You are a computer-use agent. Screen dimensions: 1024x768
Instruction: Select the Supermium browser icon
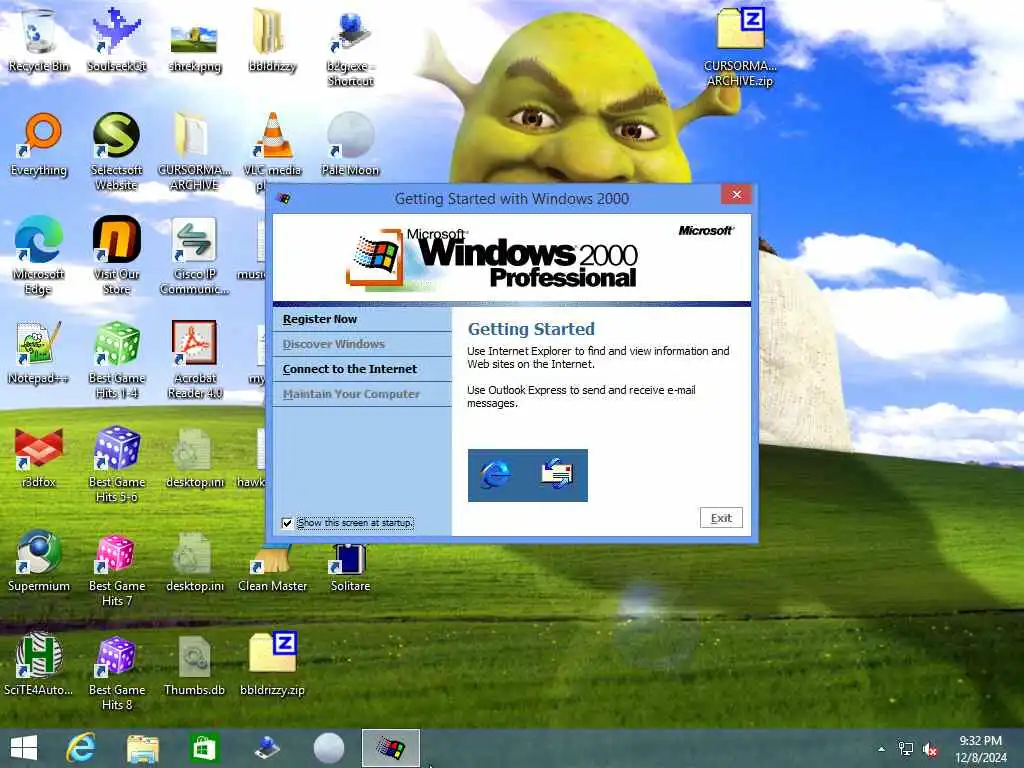coord(39,562)
